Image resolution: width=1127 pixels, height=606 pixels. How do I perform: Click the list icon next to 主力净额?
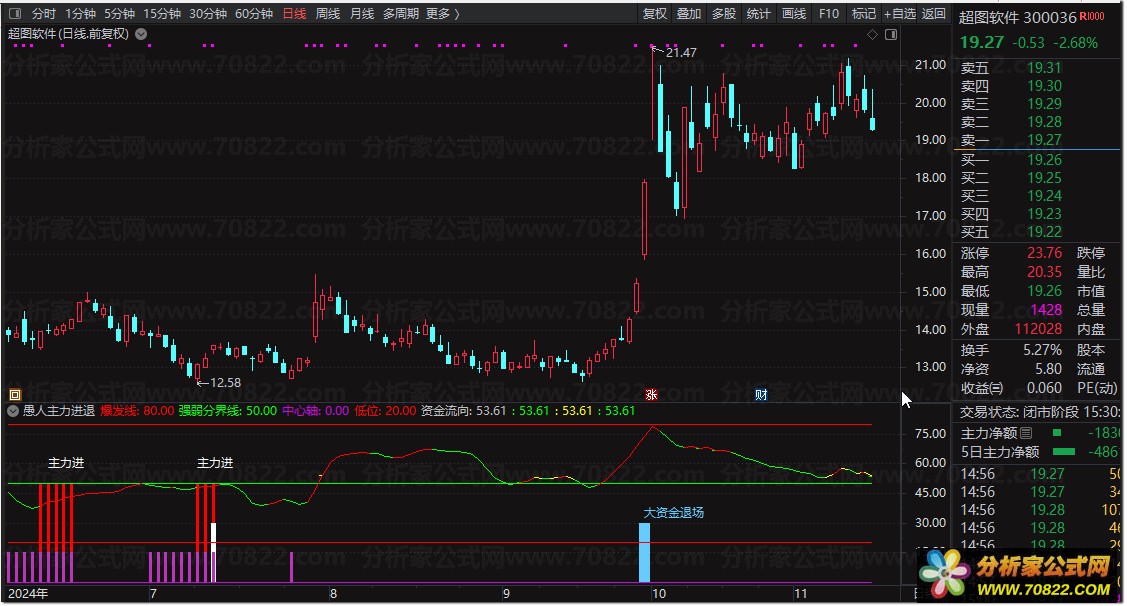(1026, 433)
